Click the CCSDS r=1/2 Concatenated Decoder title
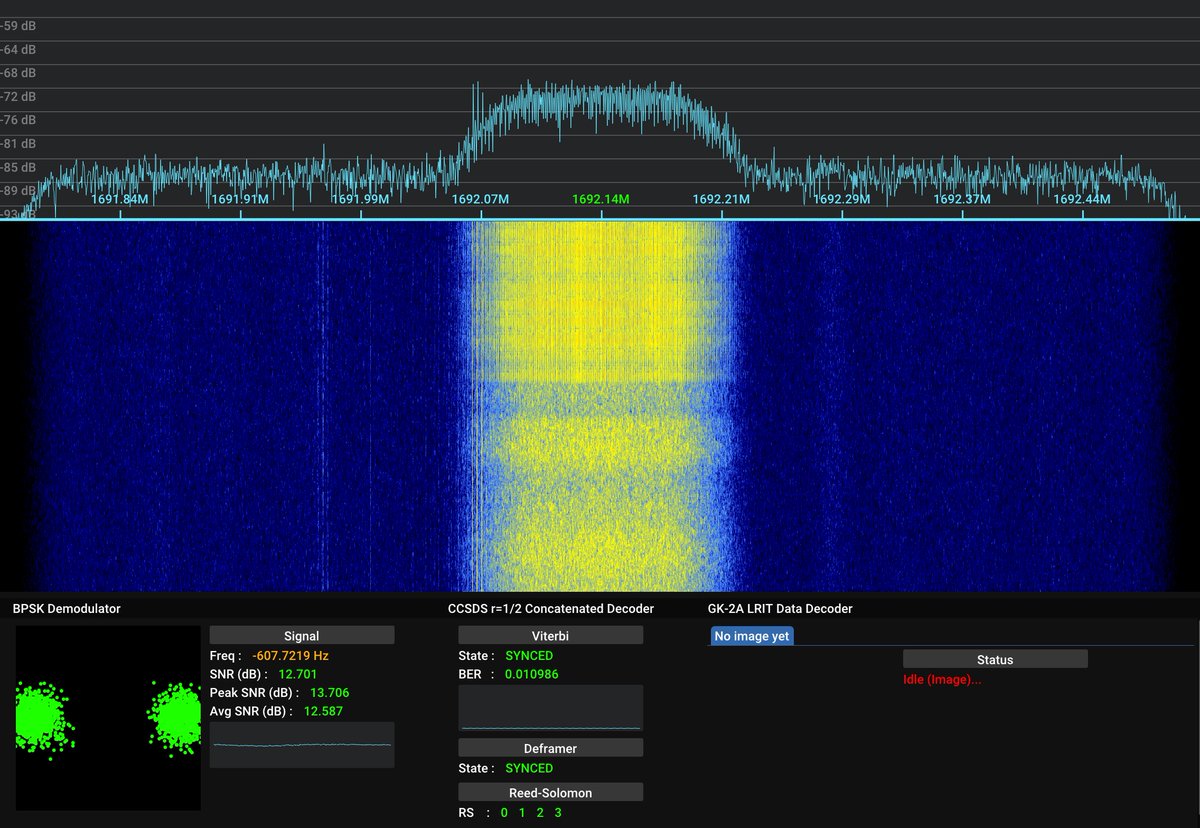 click(551, 608)
